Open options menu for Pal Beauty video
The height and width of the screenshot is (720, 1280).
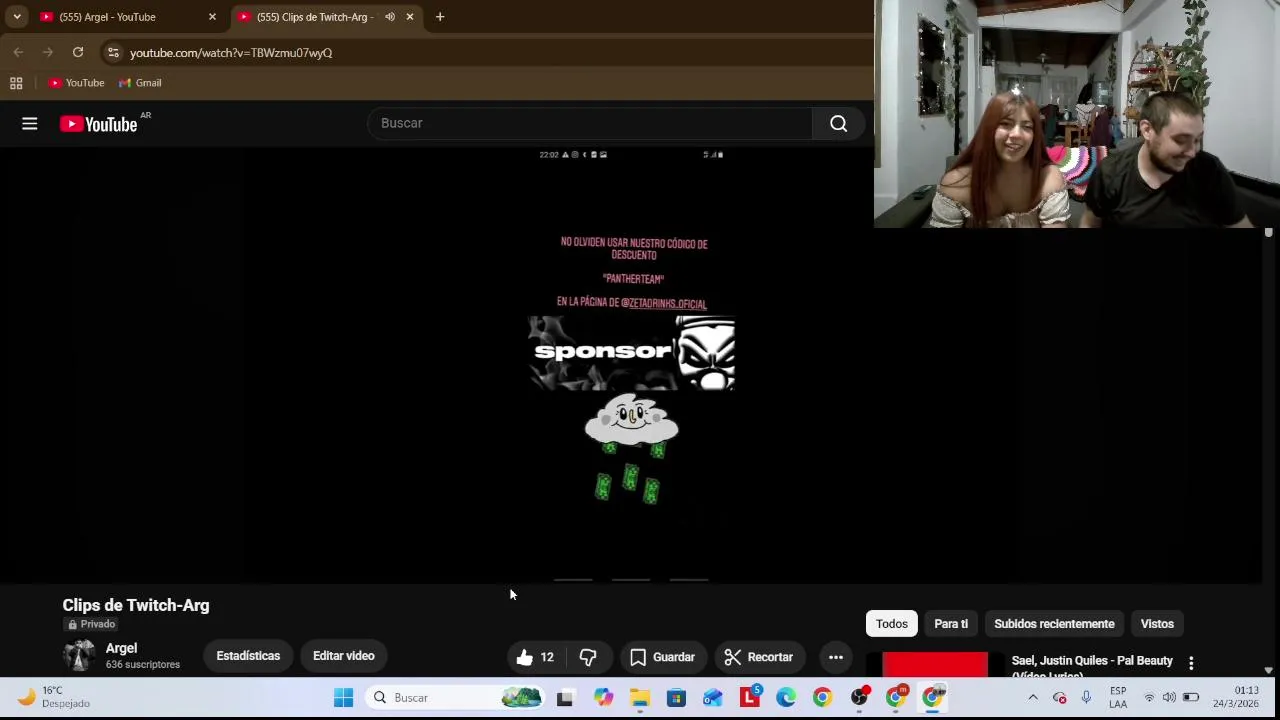(x=1191, y=663)
